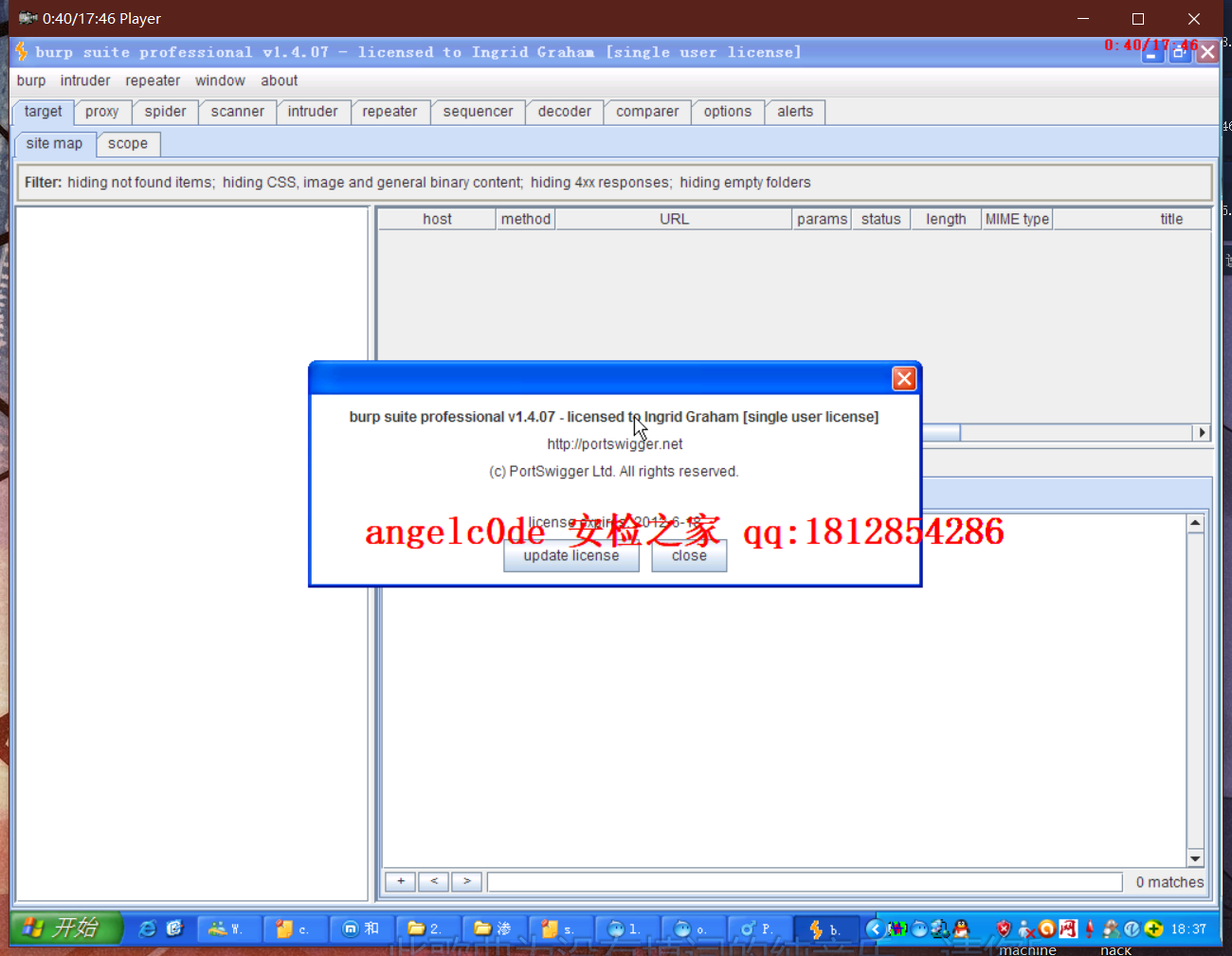Screen dimensions: 1232x956
Task: Open the burp menu
Action: tap(31, 81)
